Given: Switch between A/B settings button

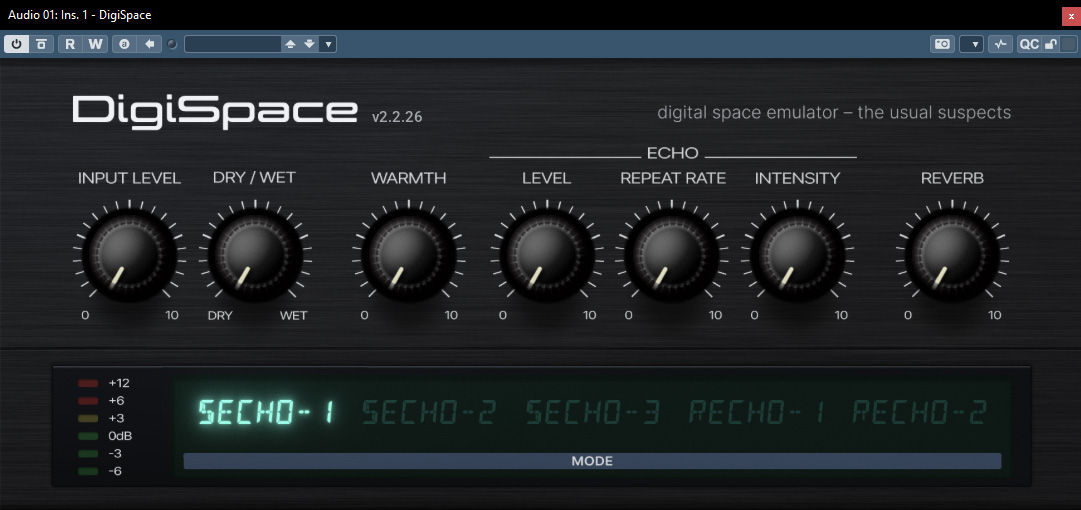Looking at the screenshot, I should click(124, 44).
